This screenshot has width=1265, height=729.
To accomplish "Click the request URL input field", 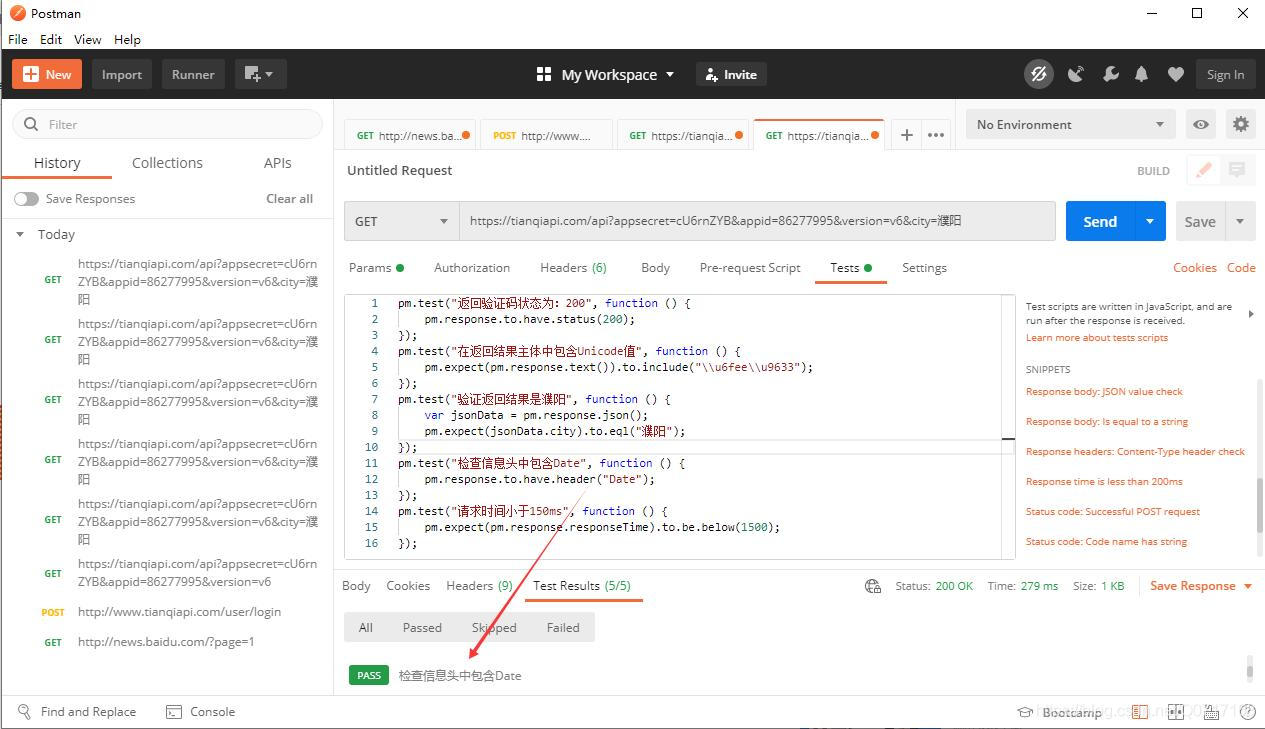I will tap(757, 221).
